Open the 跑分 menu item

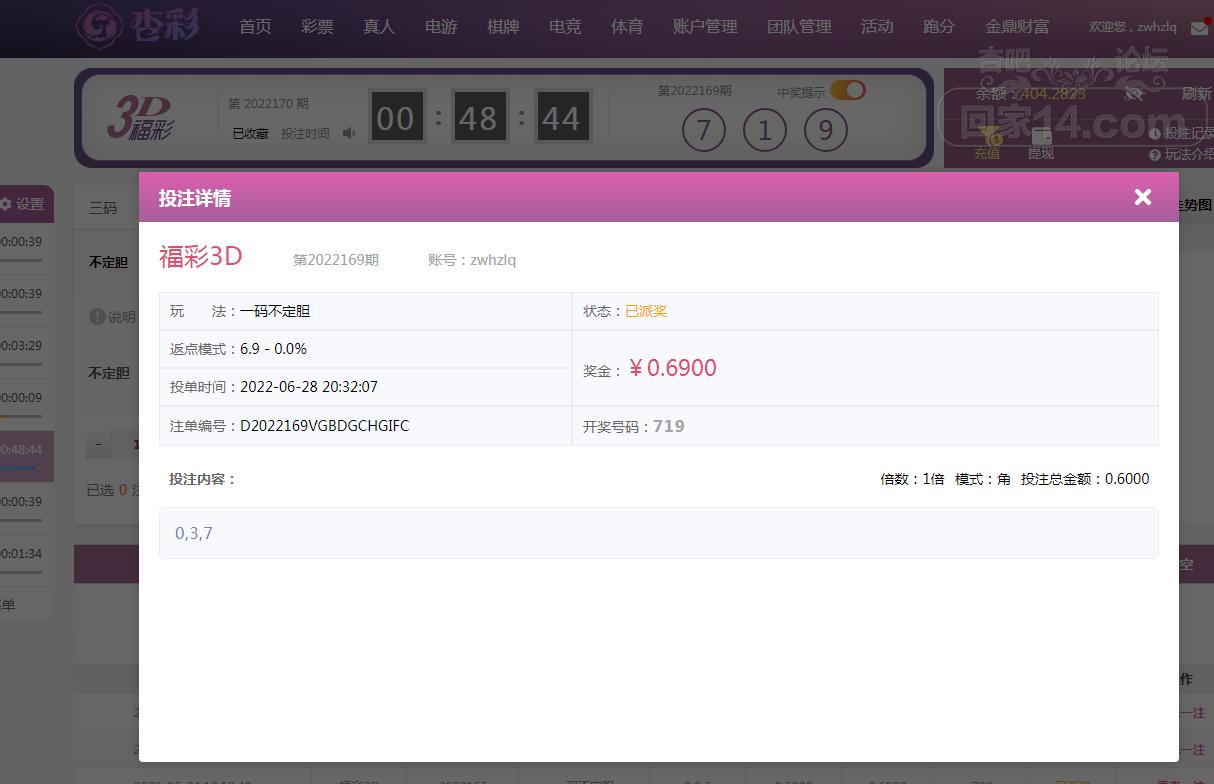pos(939,27)
